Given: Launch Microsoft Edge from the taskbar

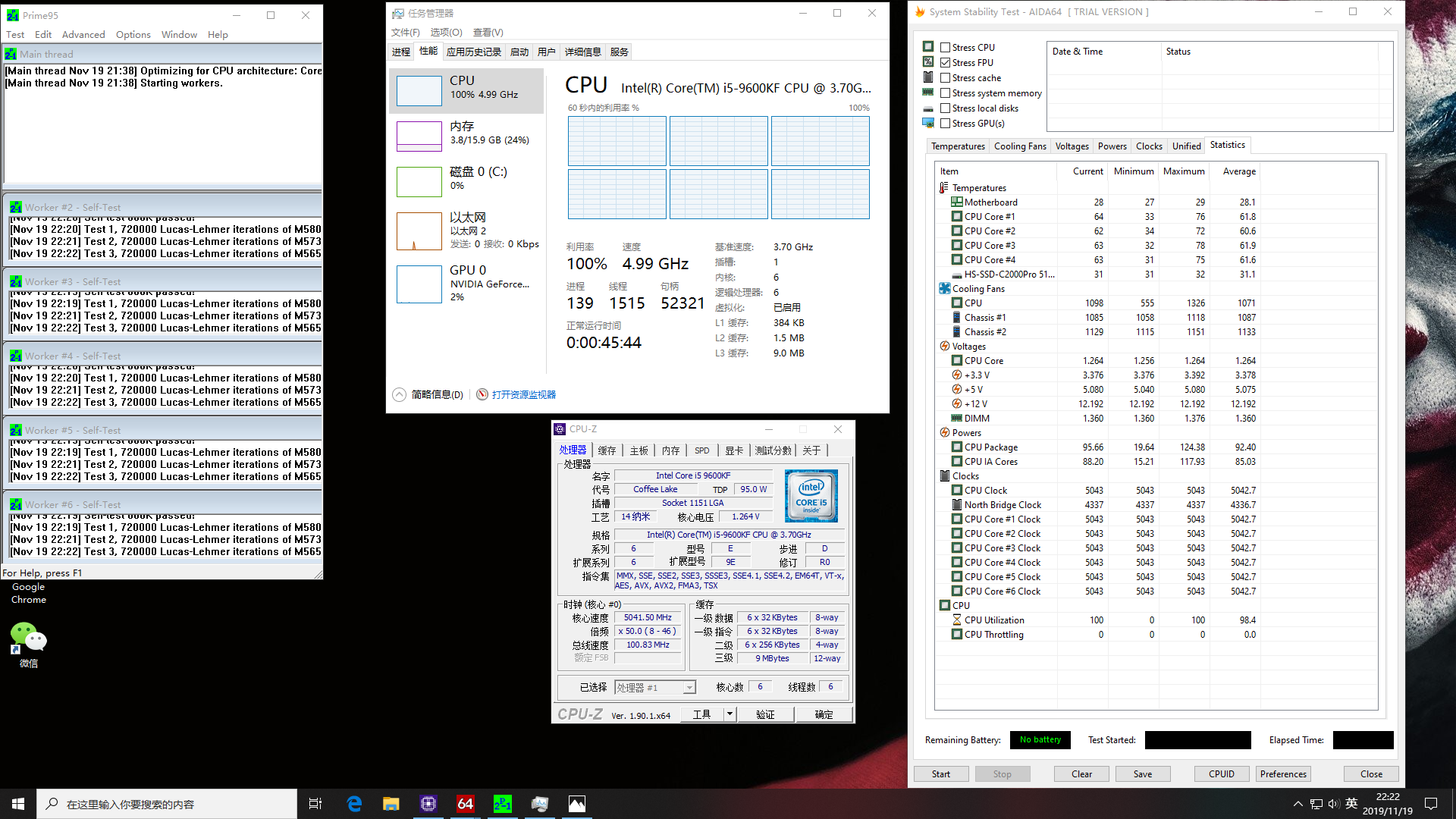Looking at the screenshot, I should pos(354,804).
